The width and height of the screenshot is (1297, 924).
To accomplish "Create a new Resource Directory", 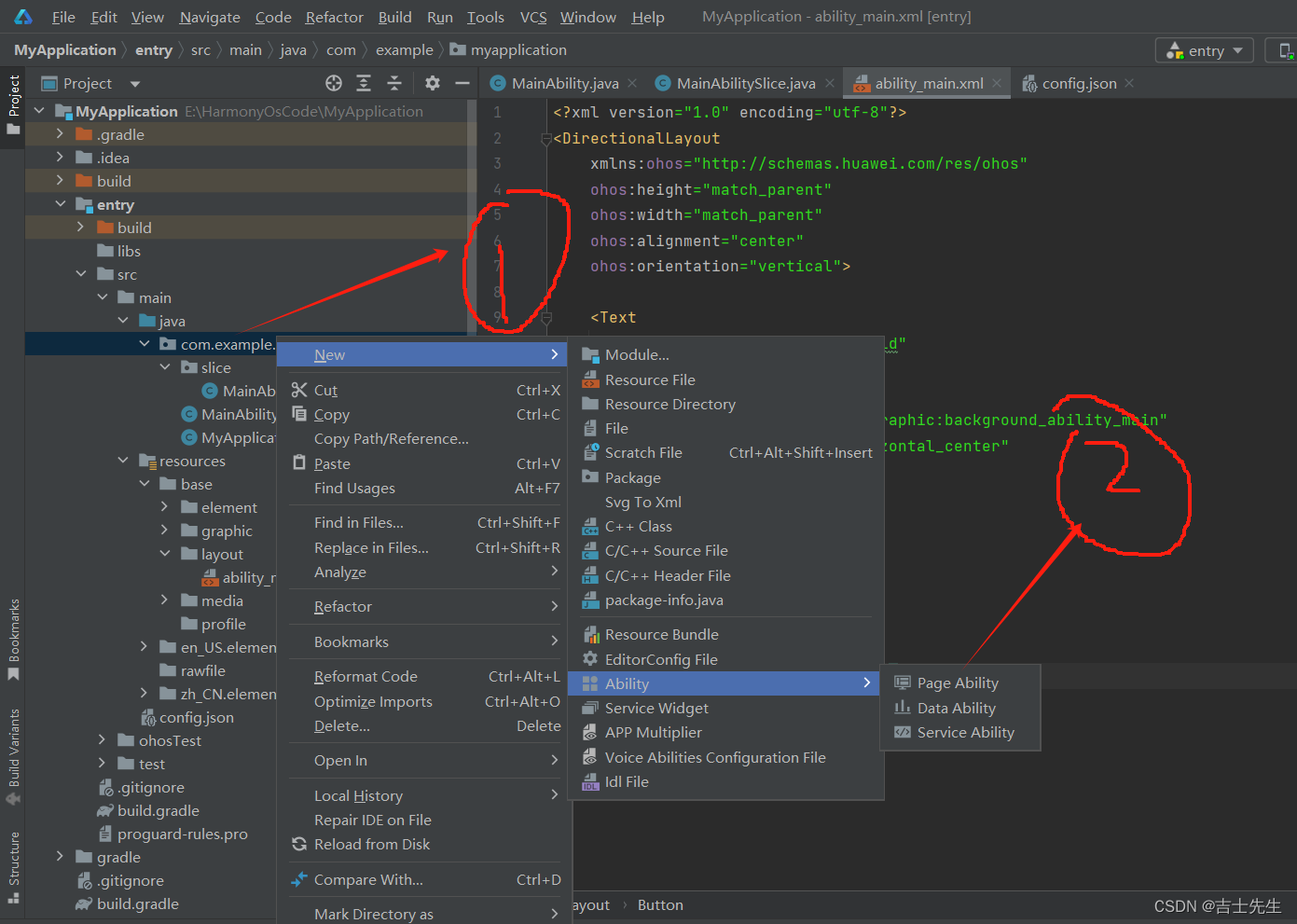I will pos(726,404).
